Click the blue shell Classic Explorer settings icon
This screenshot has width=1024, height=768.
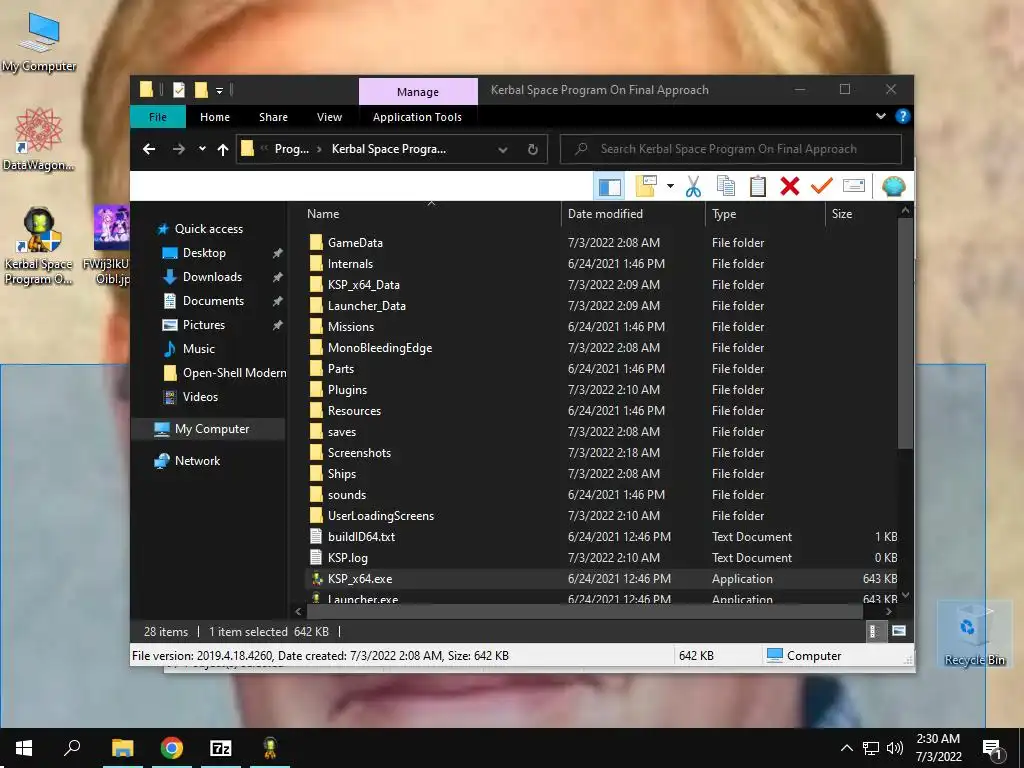(x=893, y=187)
